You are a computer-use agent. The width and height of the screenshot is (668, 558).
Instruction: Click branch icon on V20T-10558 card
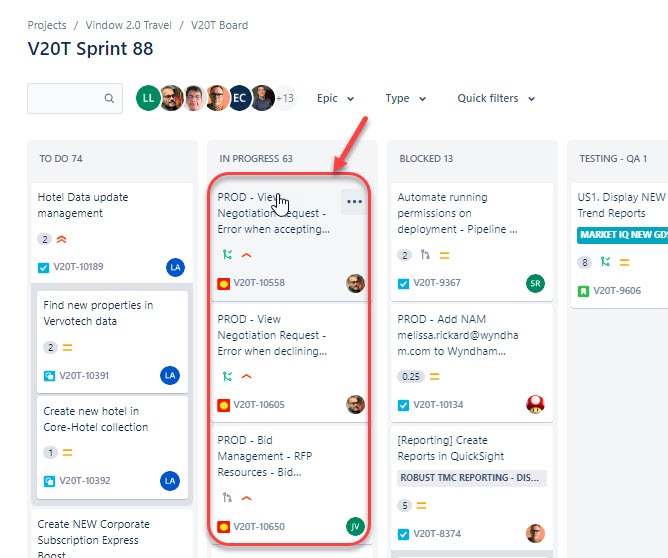pos(227,255)
